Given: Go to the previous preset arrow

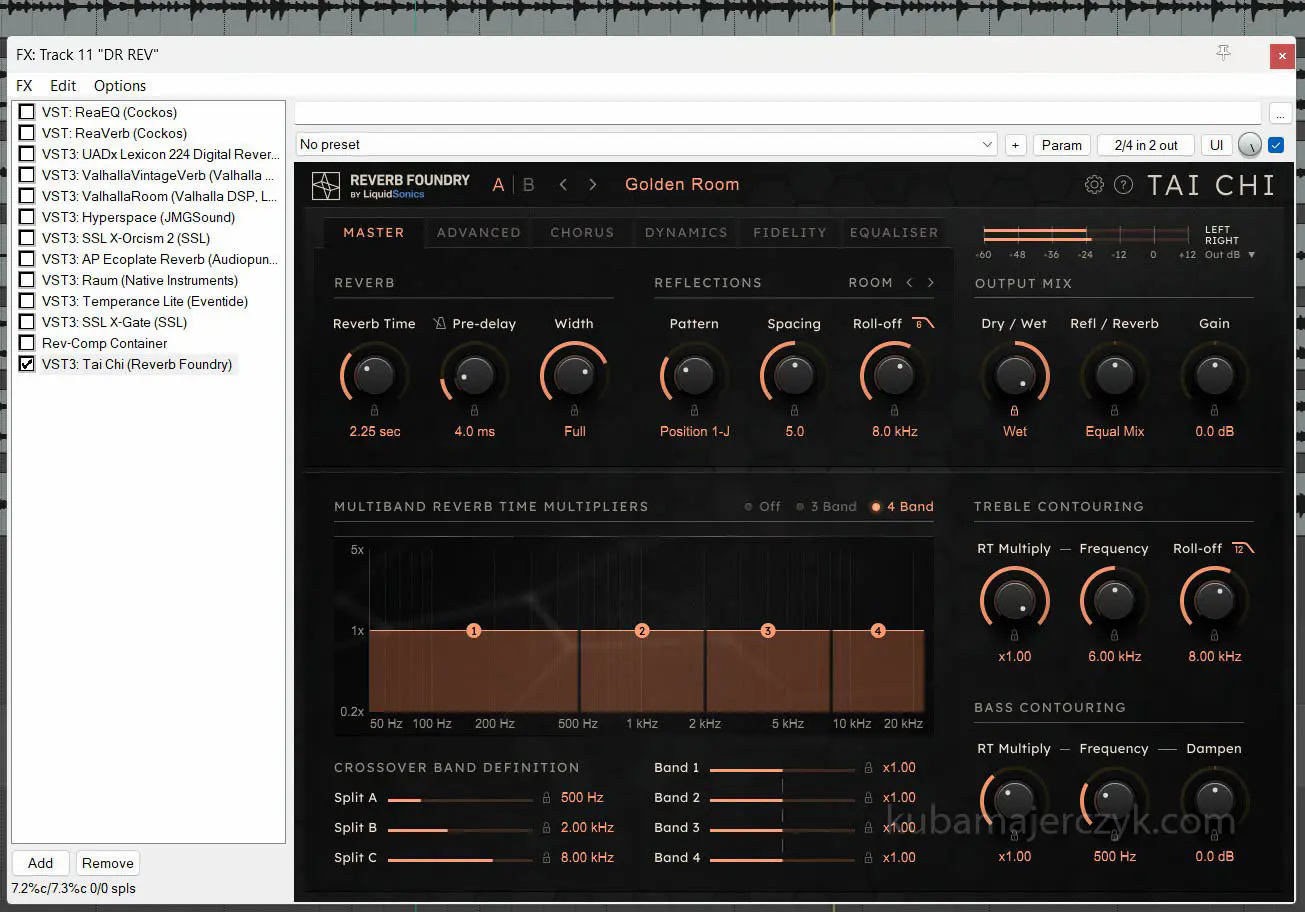Looking at the screenshot, I should [563, 185].
